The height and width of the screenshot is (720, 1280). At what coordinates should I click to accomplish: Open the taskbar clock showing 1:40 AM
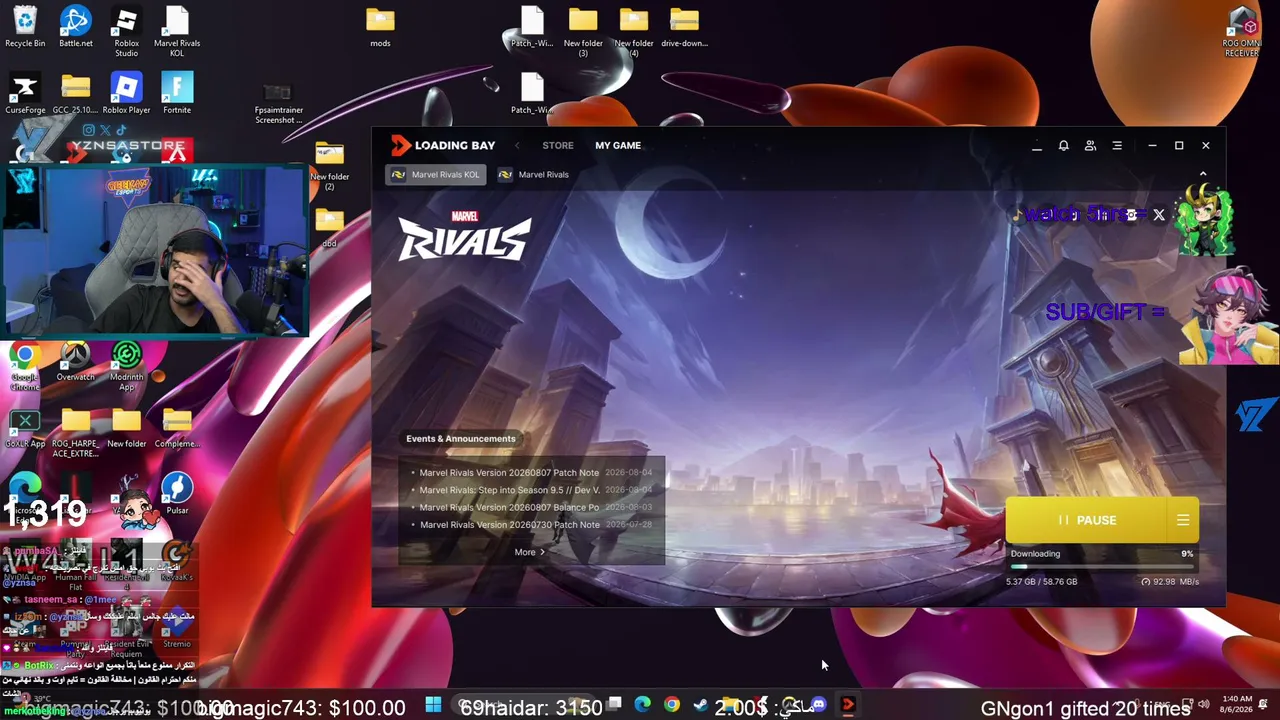(x=1236, y=704)
